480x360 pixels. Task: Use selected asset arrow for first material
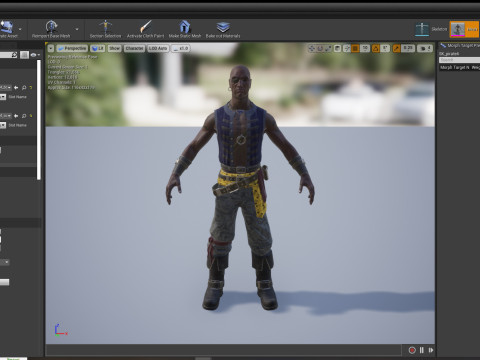pos(16,88)
